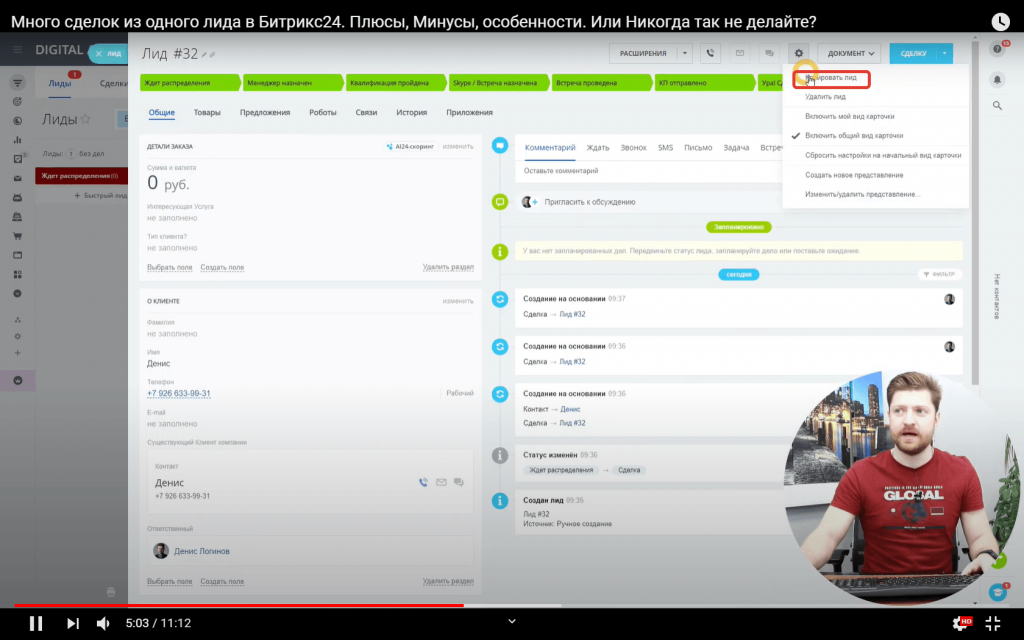Switch timeline to Ждать tab
1024x640 pixels.
click(x=598, y=148)
